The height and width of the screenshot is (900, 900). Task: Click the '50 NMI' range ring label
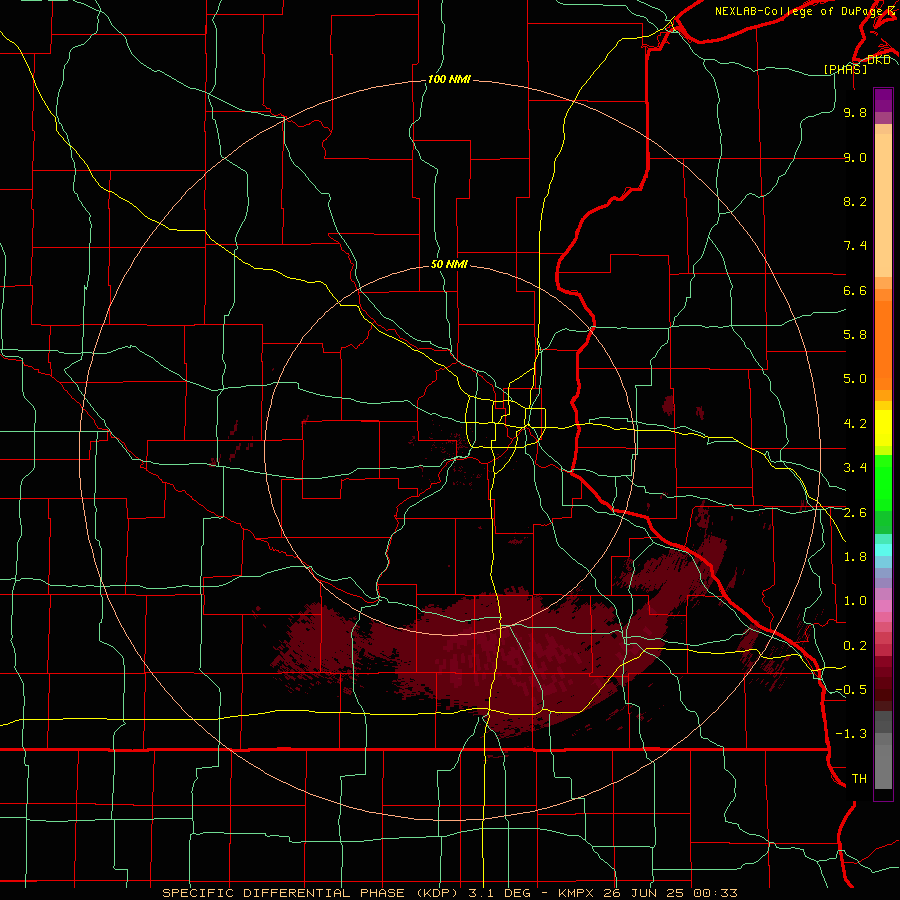[449, 264]
